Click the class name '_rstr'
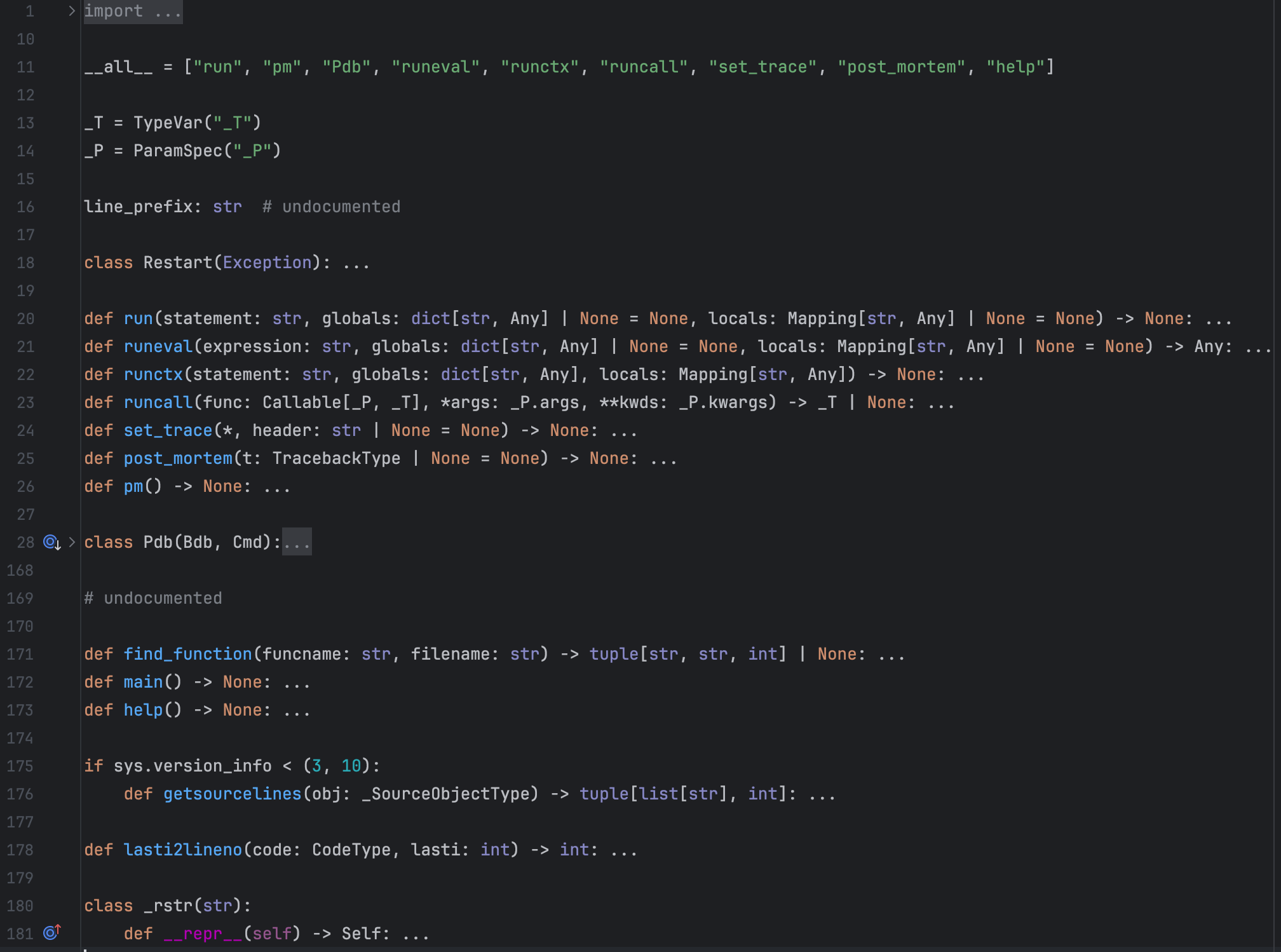This screenshot has height=952, width=1281. pyautogui.click(x=168, y=906)
